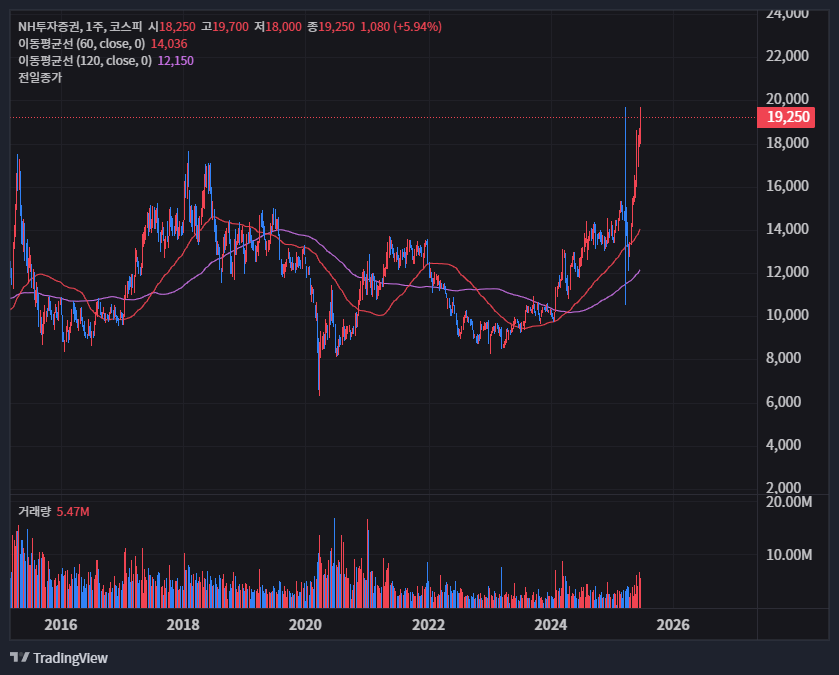
Task: Open the 이동평균선 (120, close, 0) indicator legend
Action: (85, 61)
